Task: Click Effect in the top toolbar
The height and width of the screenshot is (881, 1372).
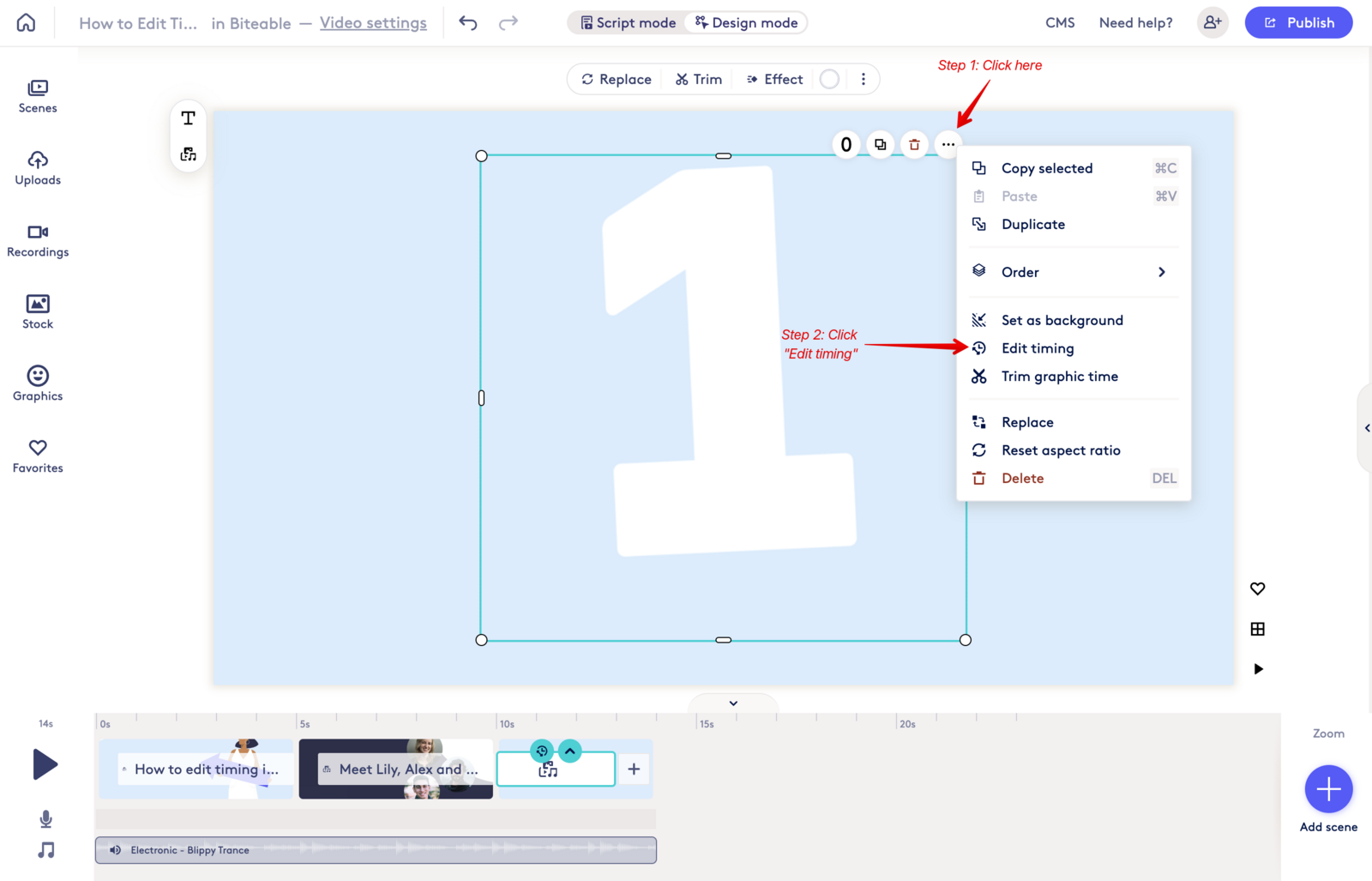Action: tap(774, 79)
